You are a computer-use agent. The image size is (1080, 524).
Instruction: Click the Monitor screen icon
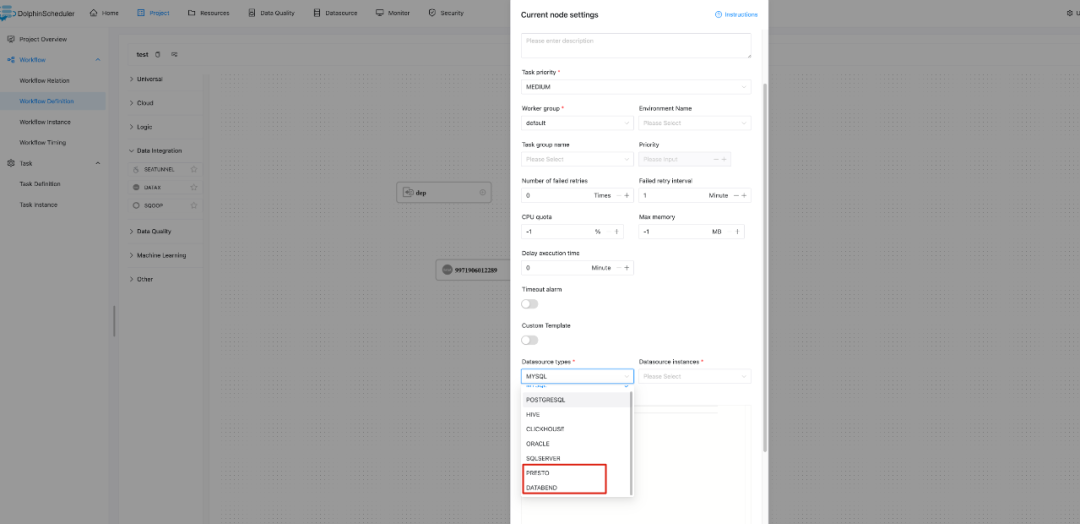380,13
